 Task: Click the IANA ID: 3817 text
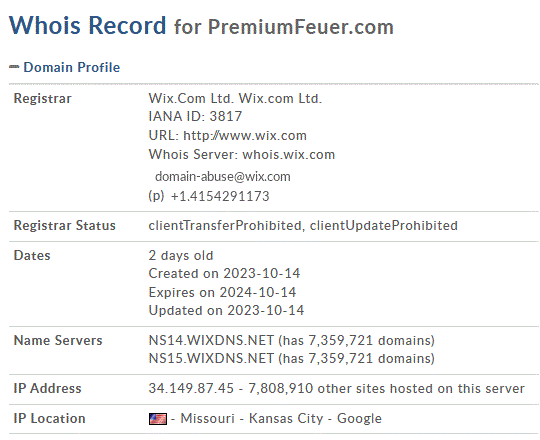(195, 116)
